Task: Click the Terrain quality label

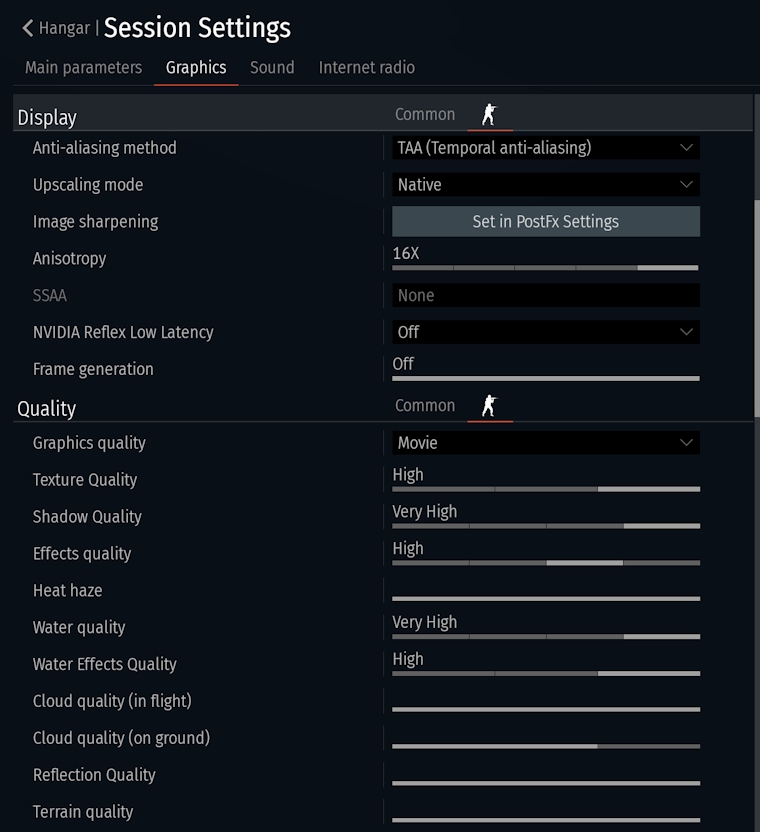Action: click(83, 812)
